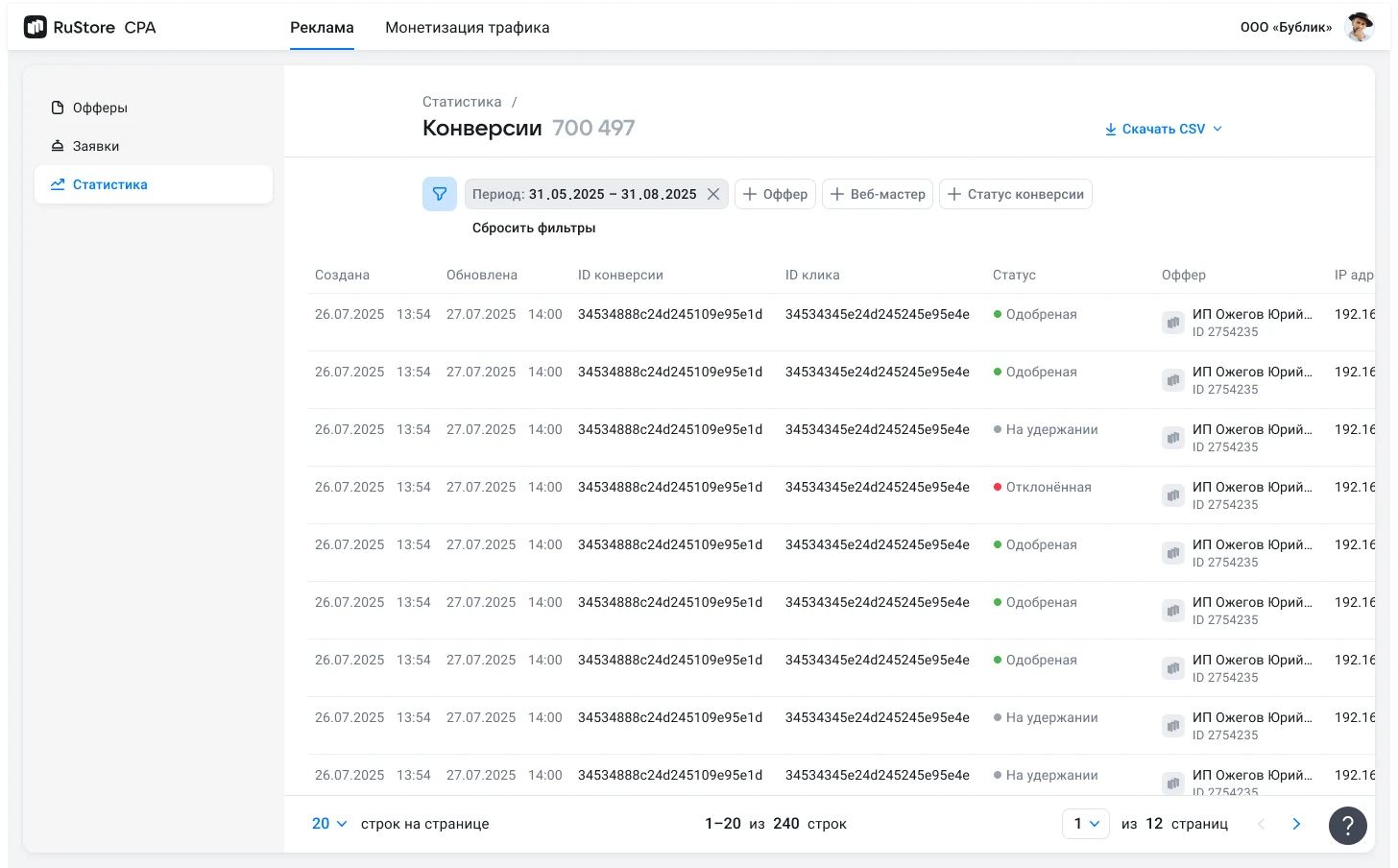Expand the Скачать CSV dropdown
The width and height of the screenshot is (1398, 868).
click(1163, 129)
